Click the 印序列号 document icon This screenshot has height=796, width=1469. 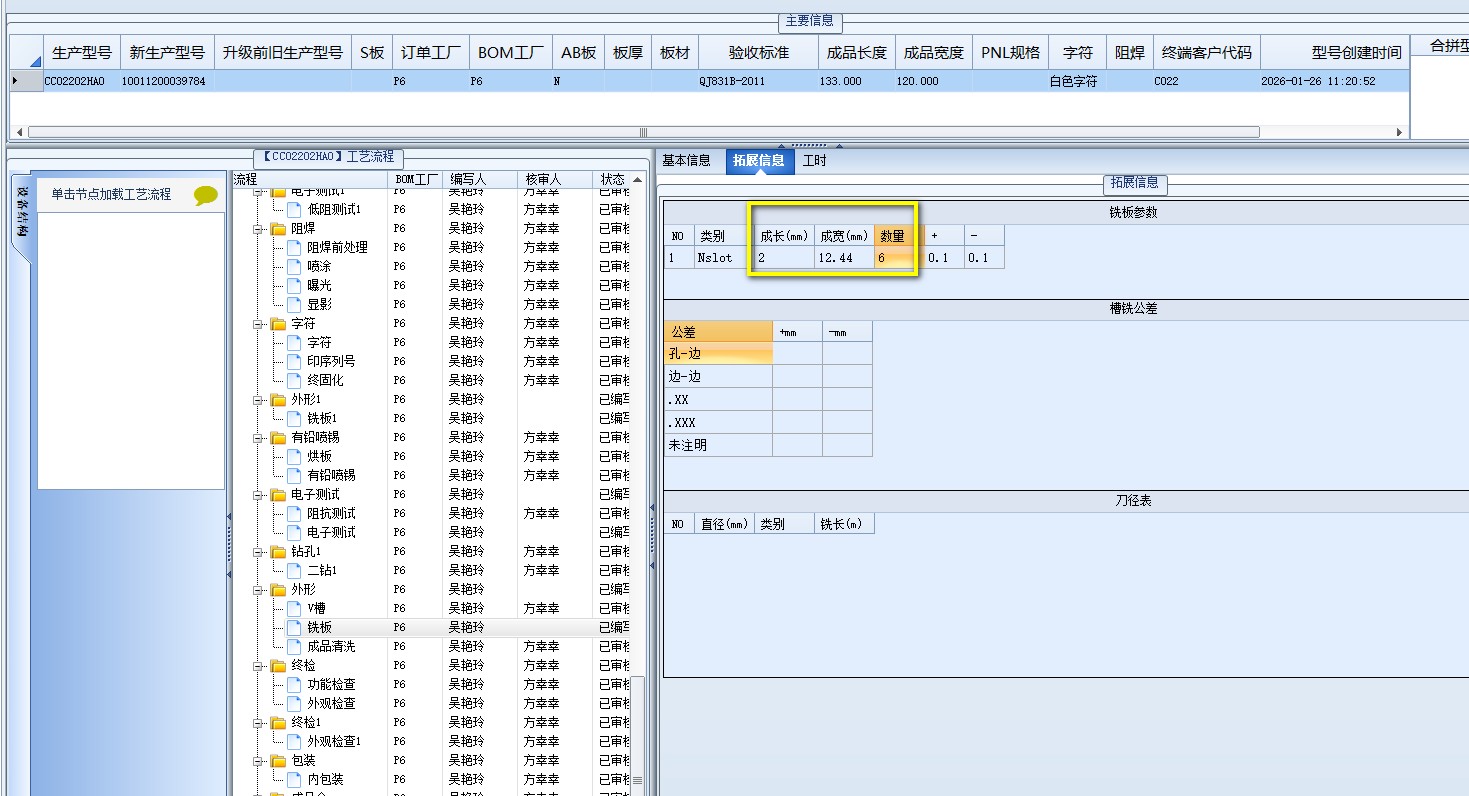(x=294, y=362)
